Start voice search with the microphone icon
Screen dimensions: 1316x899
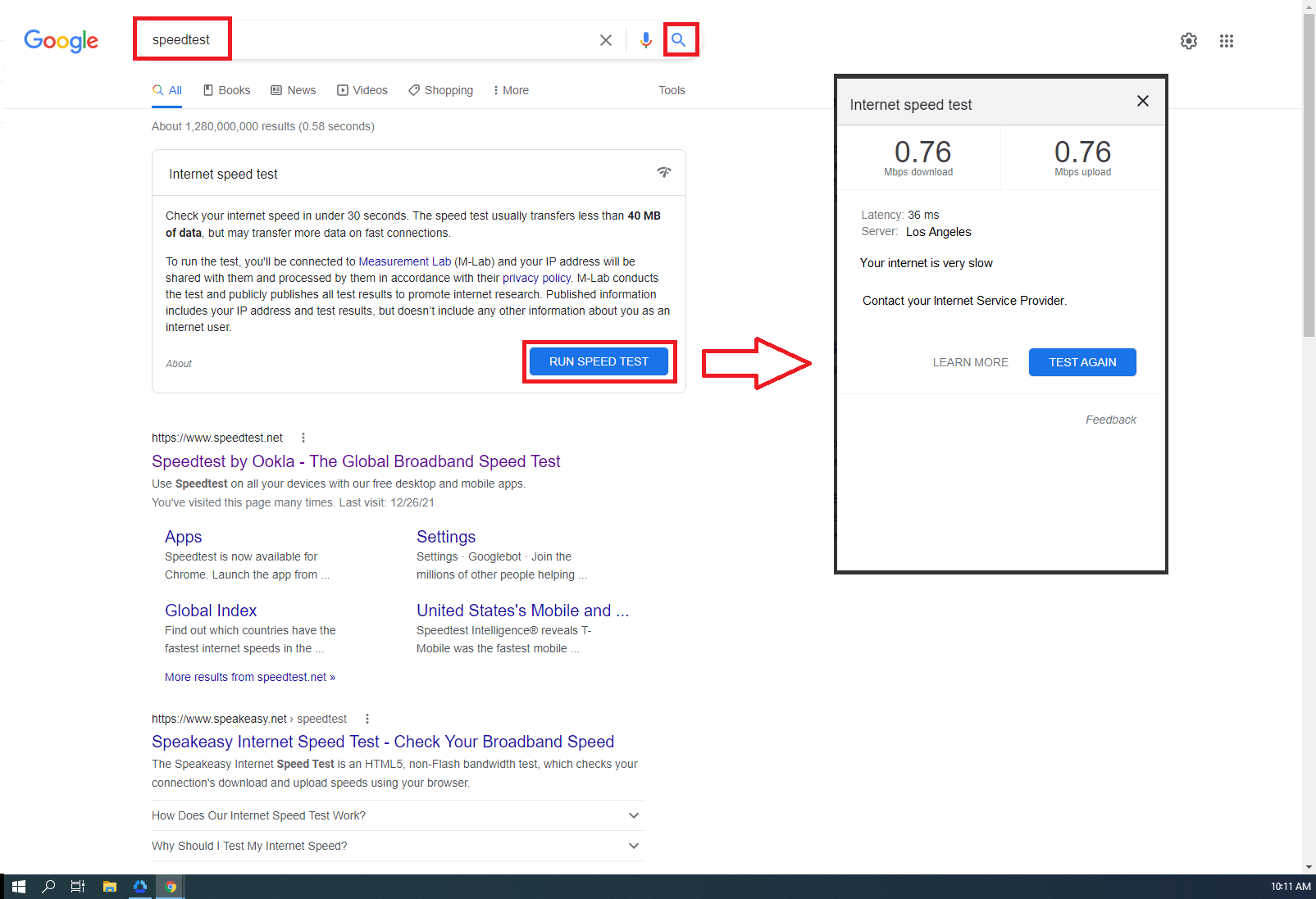coord(646,40)
